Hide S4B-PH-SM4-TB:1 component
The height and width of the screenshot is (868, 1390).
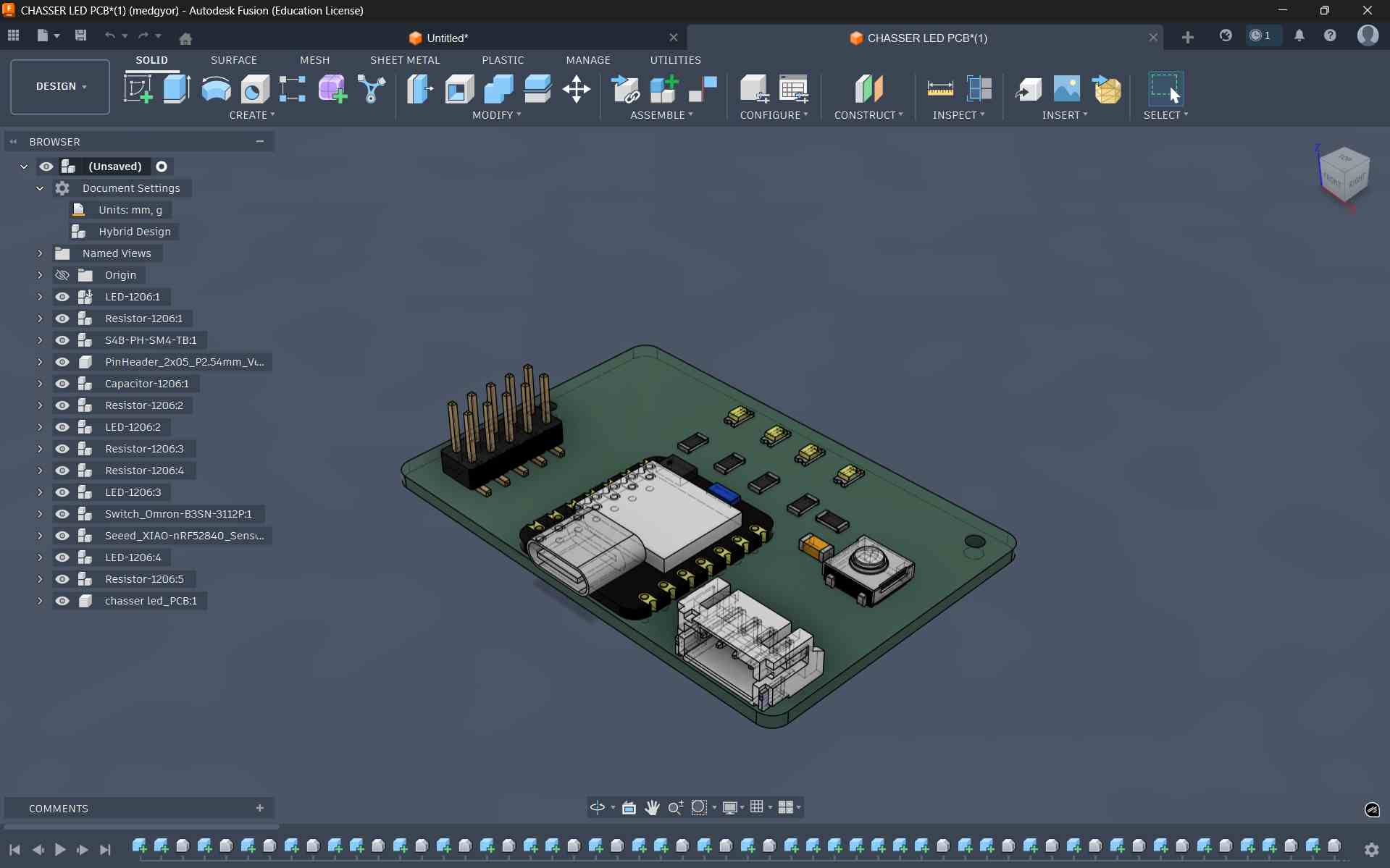pos(62,340)
